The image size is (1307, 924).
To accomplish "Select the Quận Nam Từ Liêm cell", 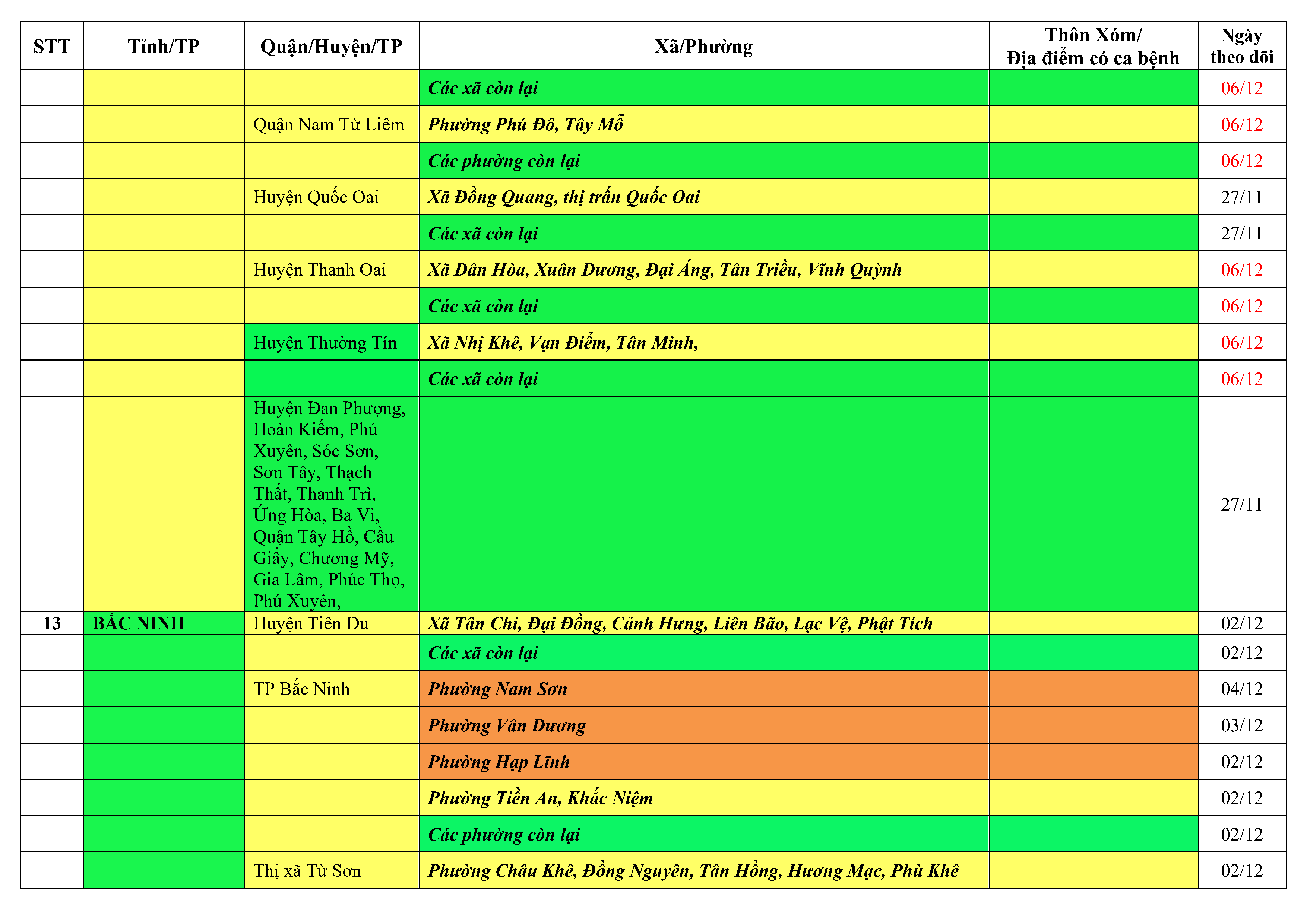I will tap(329, 124).
